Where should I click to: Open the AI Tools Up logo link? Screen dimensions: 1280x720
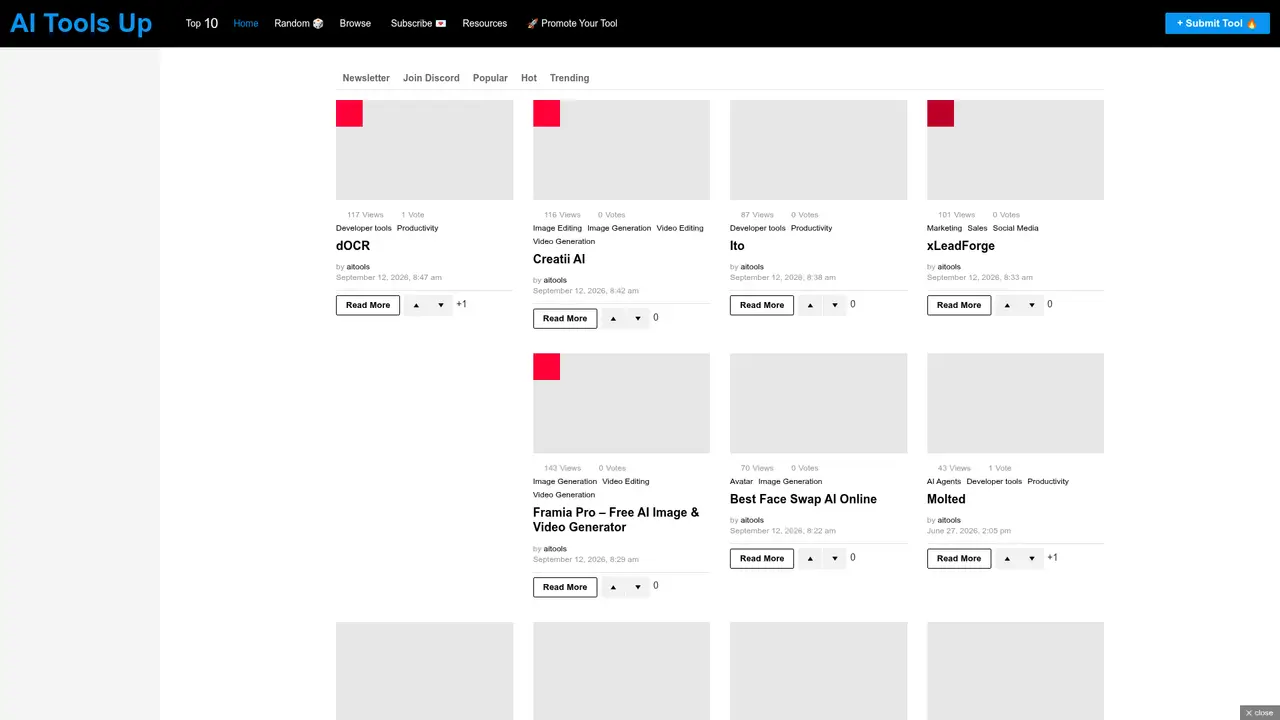81,23
